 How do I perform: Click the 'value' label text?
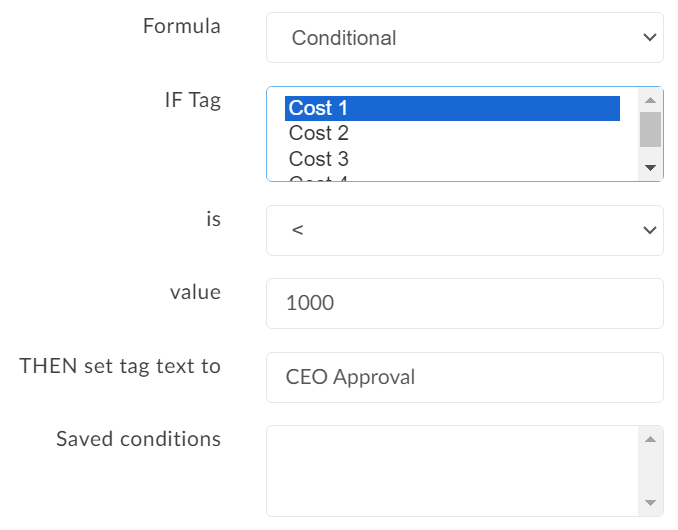pyautogui.click(x=195, y=292)
